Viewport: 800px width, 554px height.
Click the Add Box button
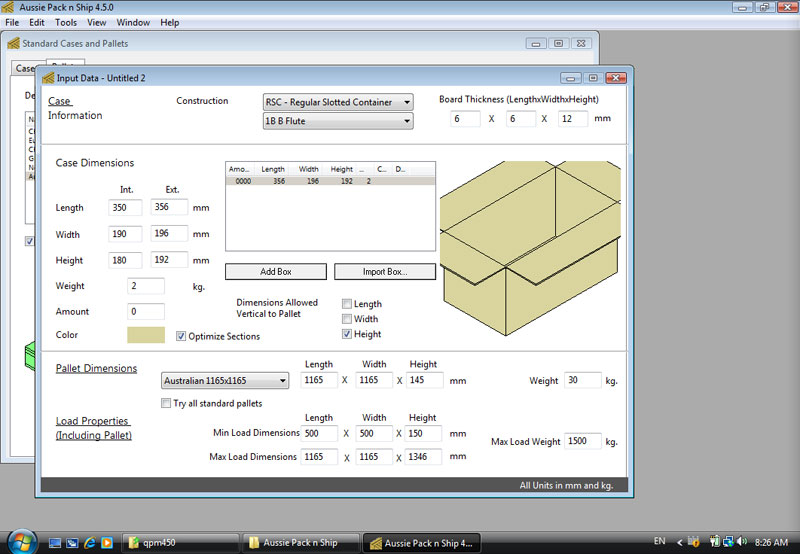tap(276, 271)
